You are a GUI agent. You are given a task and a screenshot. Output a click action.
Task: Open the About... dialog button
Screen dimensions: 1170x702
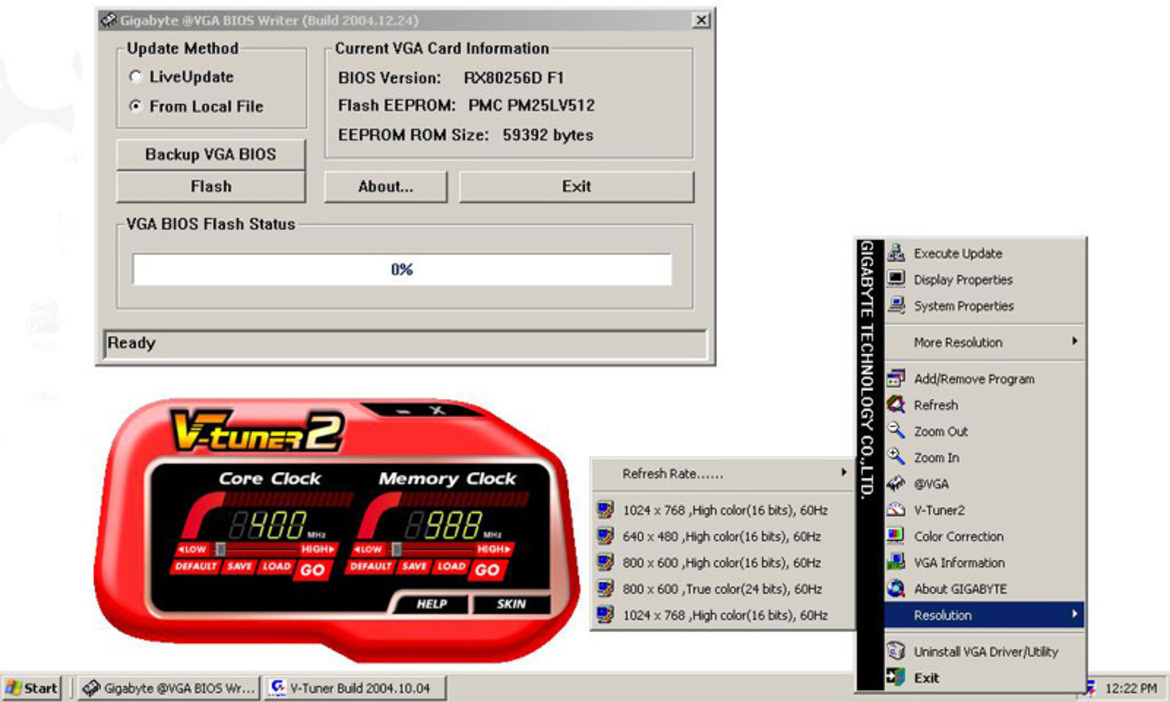[385, 187]
